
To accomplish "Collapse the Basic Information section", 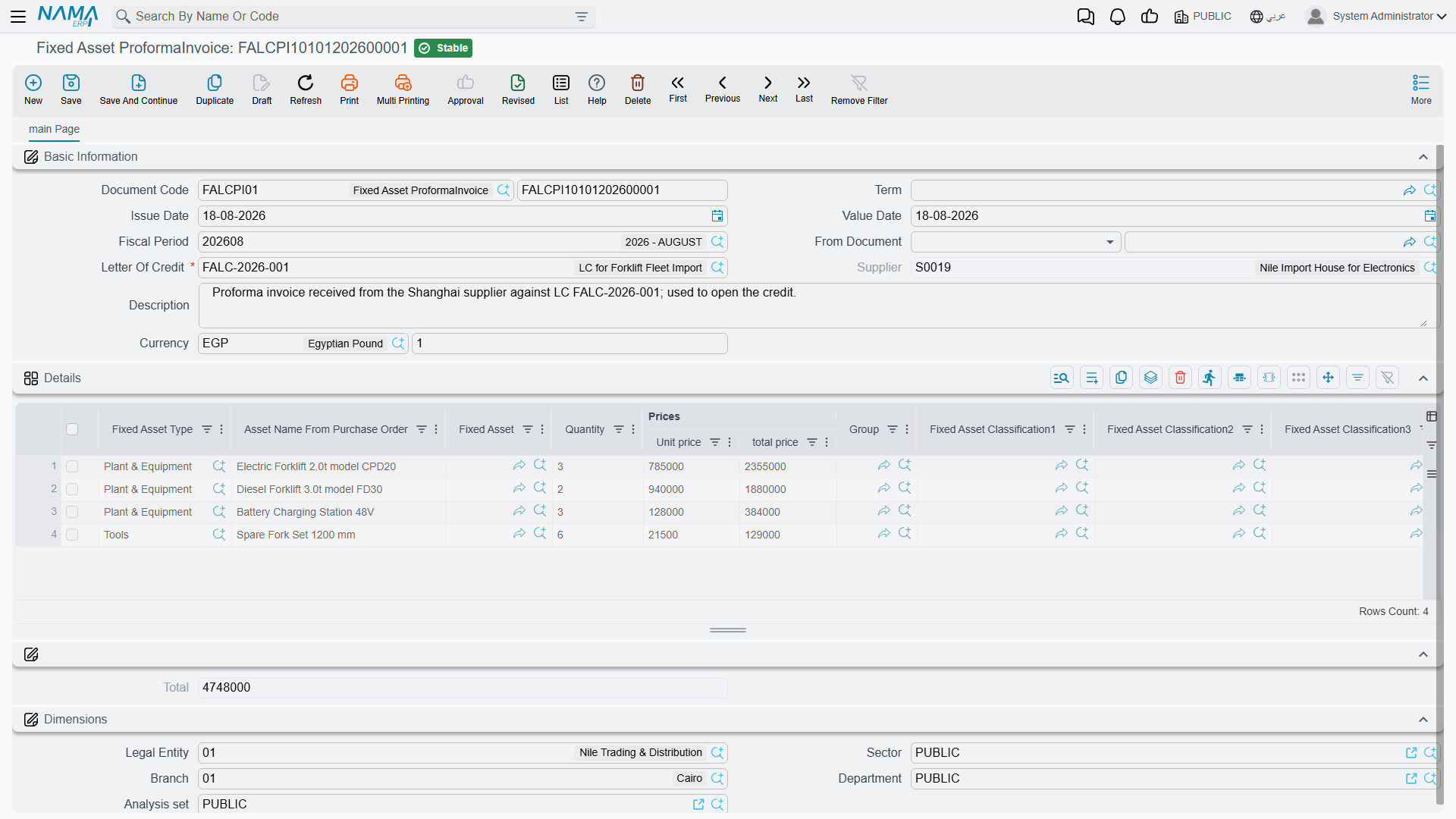I will tap(1423, 157).
